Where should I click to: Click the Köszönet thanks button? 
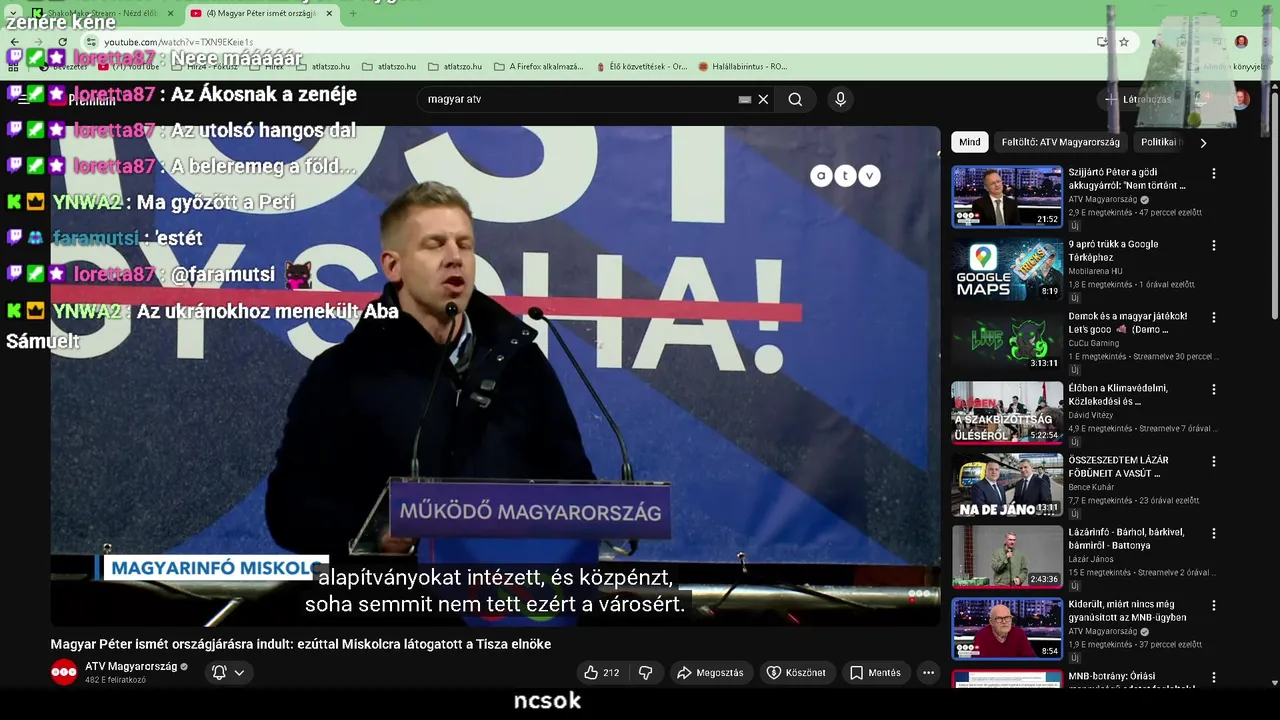[x=796, y=673]
